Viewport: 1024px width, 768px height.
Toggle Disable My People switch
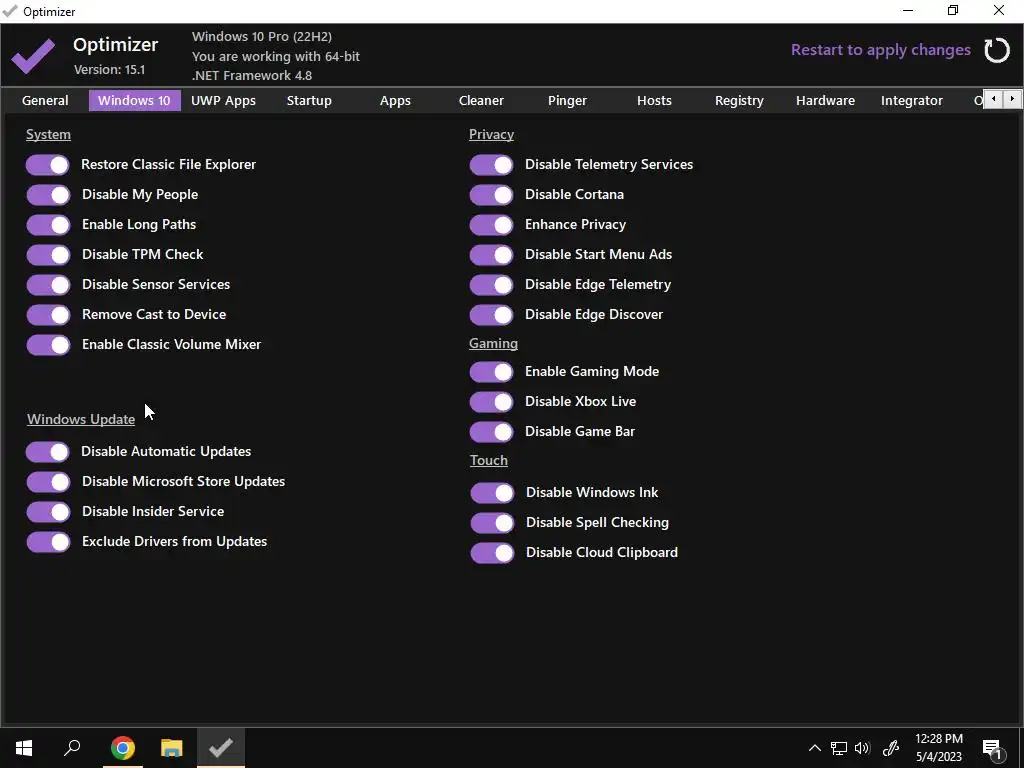[x=48, y=195]
